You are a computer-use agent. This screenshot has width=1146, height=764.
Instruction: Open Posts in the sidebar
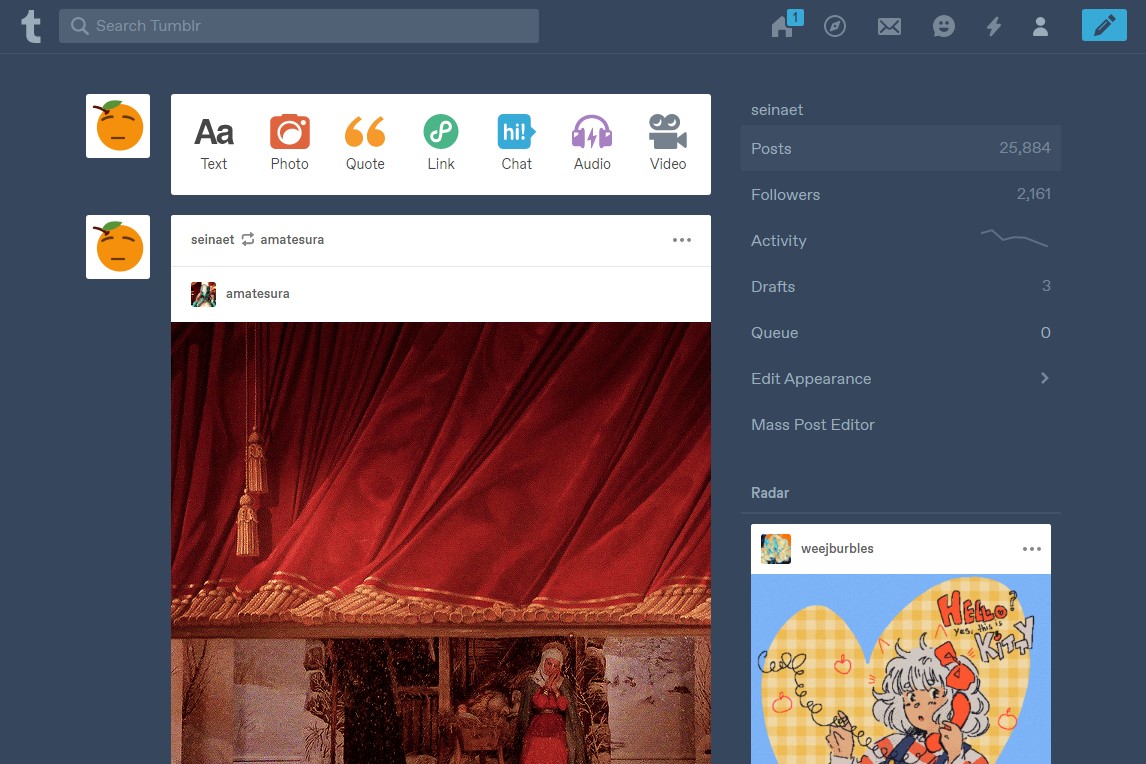coord(900,148)
